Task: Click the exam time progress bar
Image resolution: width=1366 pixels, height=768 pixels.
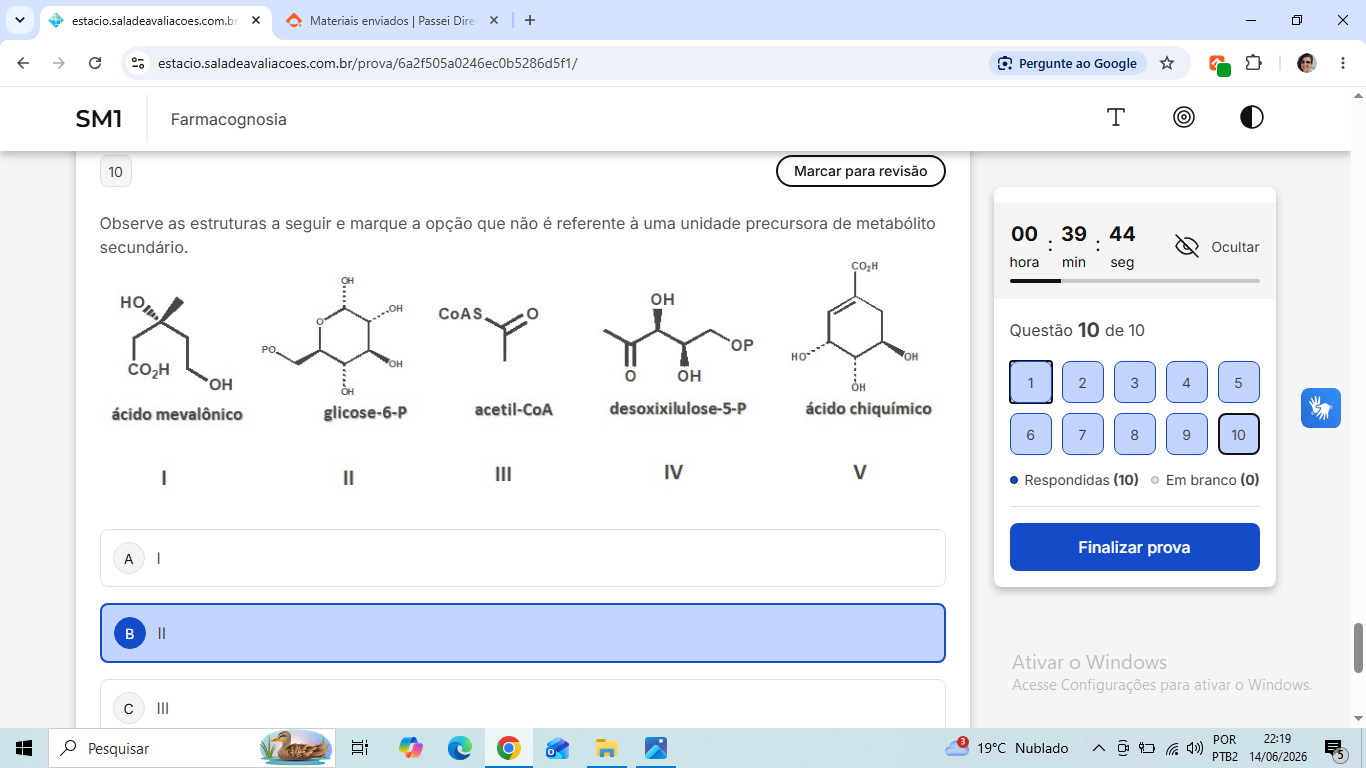Action: [1135, 281]
